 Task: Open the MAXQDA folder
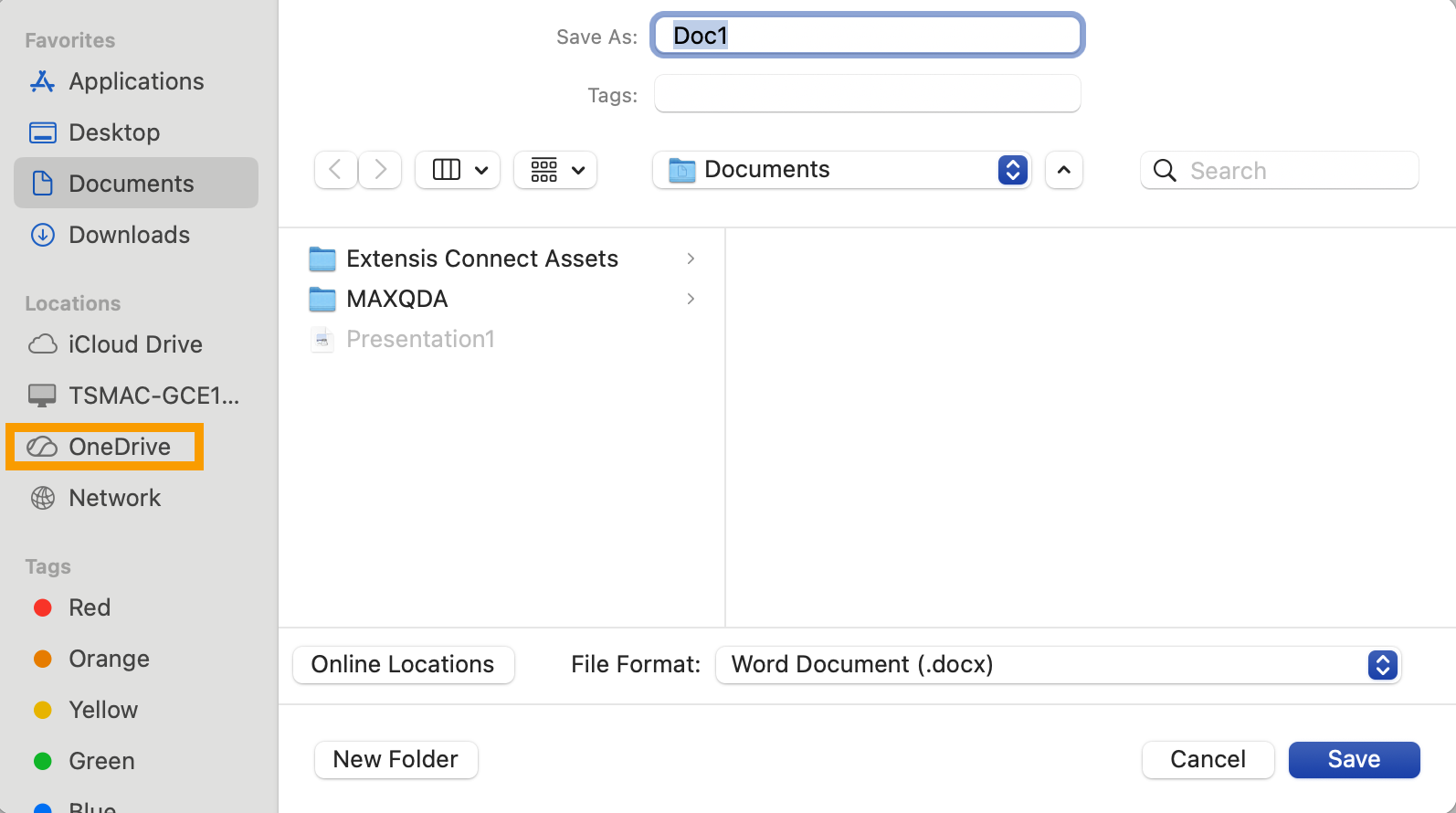click(396, 299)
